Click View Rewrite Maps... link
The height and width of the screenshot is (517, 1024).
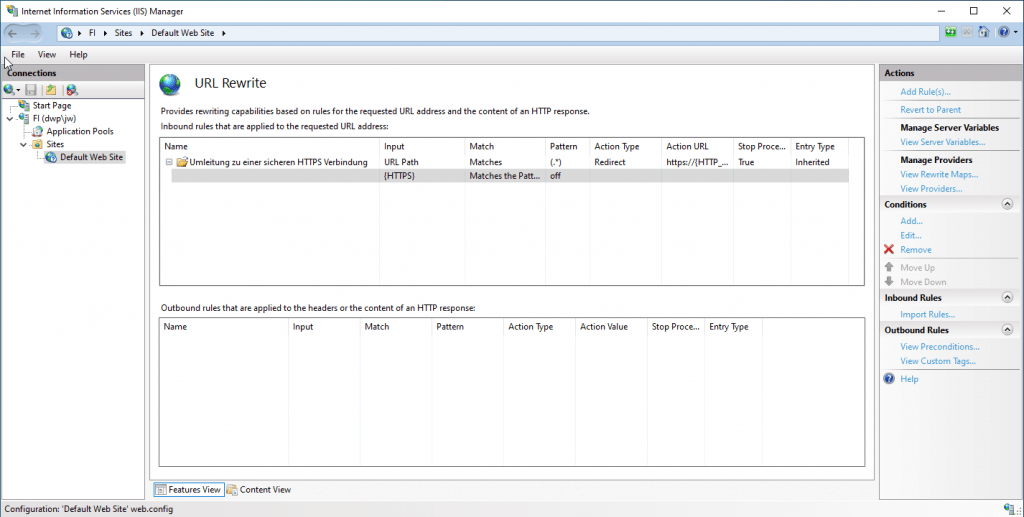pyautogui.click(x=939, y=174)
